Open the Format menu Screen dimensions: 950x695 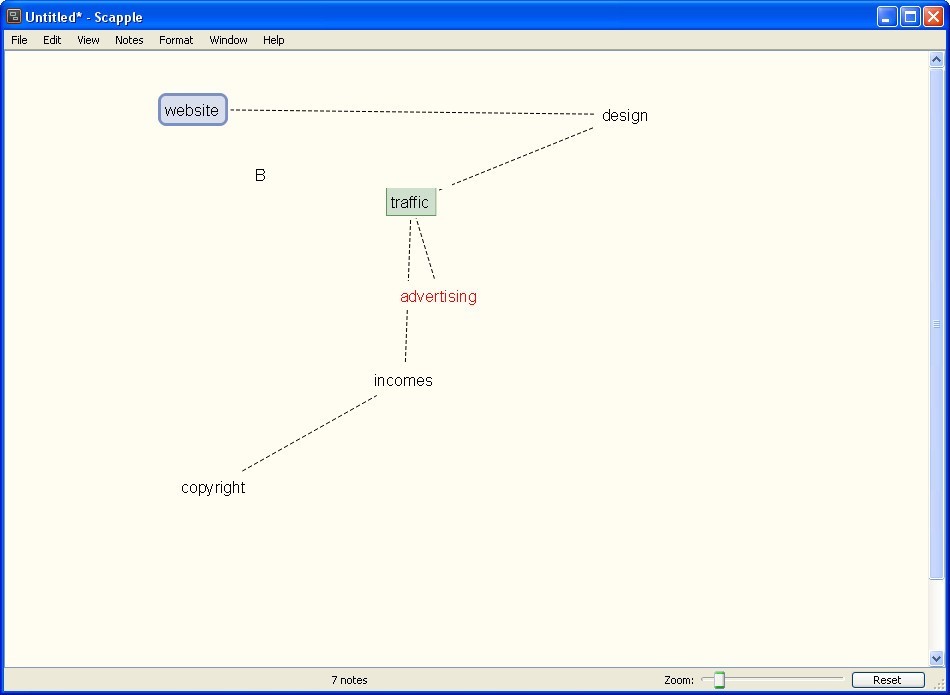[176, 40]
